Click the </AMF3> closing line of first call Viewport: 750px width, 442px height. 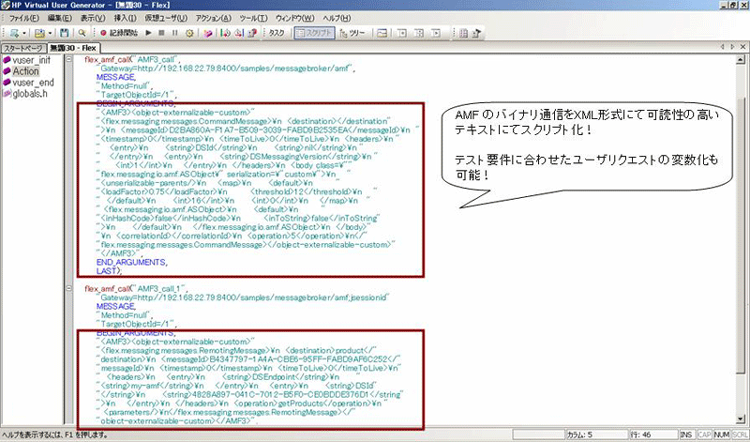click(119, 253)
